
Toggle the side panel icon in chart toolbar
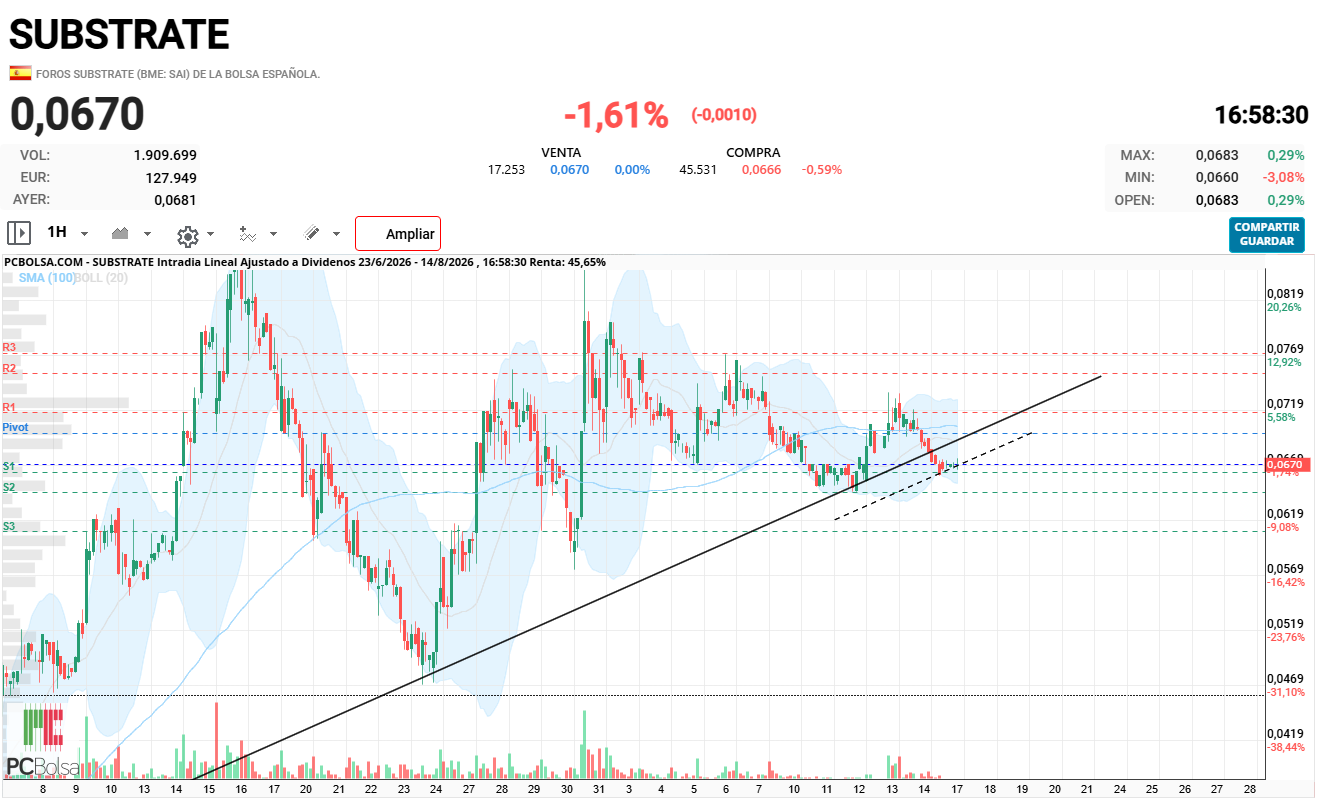tap(19, 233)
